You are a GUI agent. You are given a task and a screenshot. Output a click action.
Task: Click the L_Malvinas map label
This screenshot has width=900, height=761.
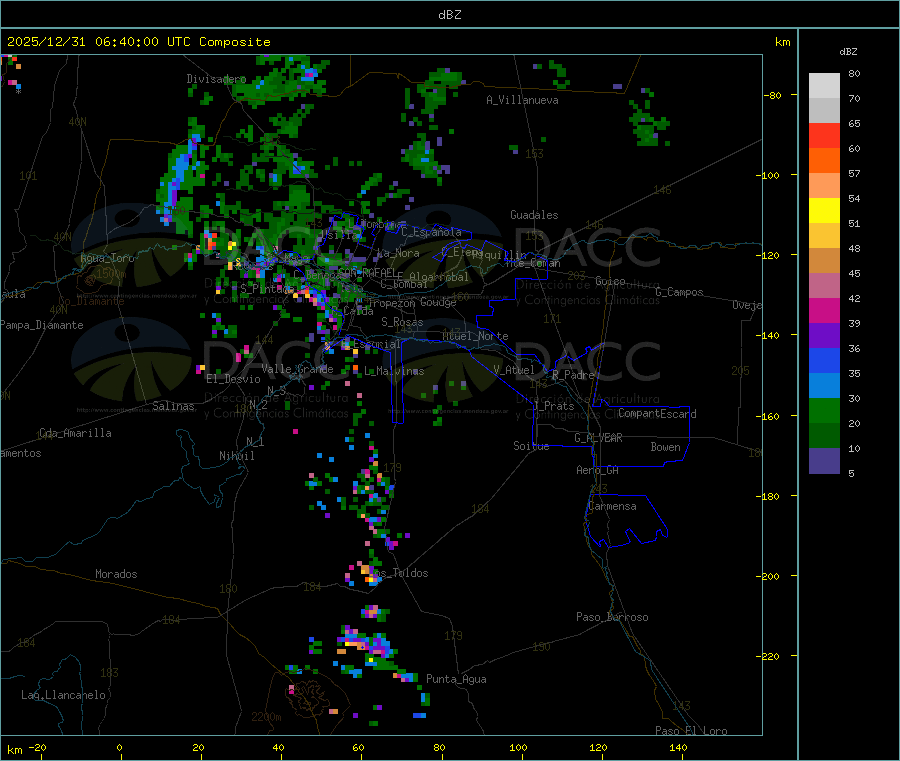pyautogui.click(x=394, y=371)
